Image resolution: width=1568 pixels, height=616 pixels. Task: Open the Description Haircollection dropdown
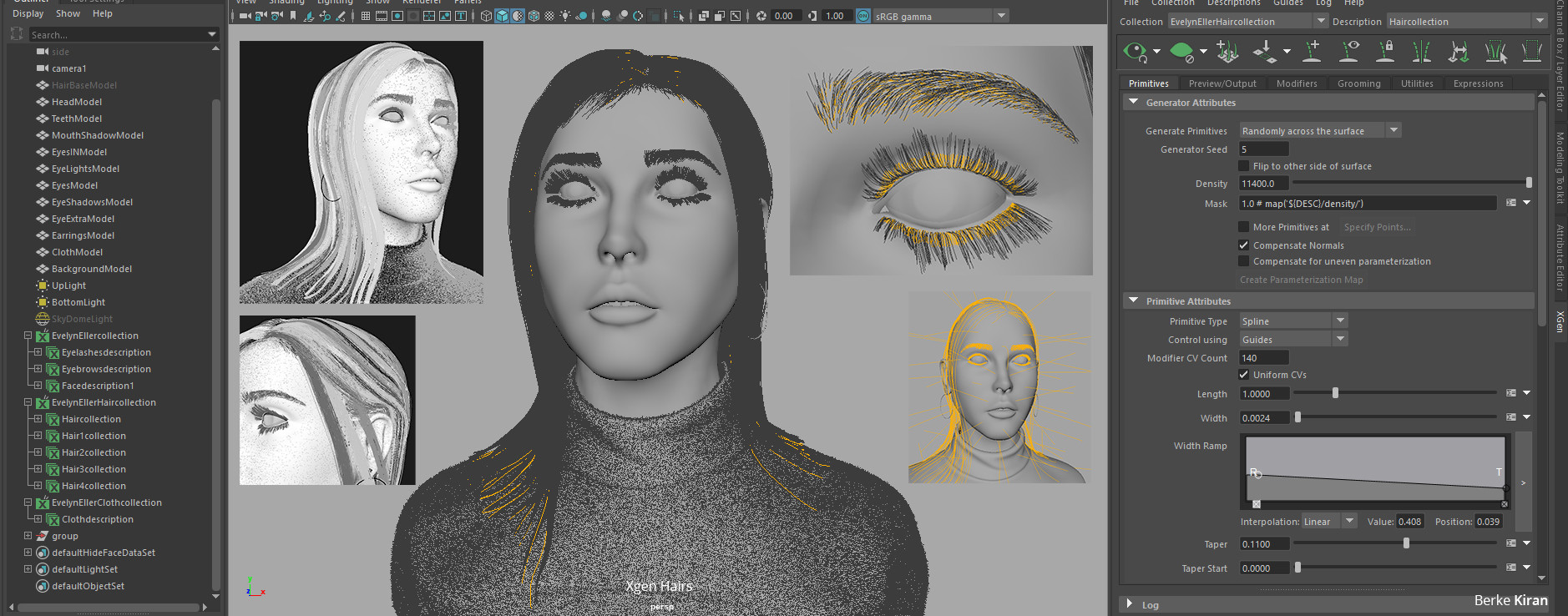tap(1467, 22)
